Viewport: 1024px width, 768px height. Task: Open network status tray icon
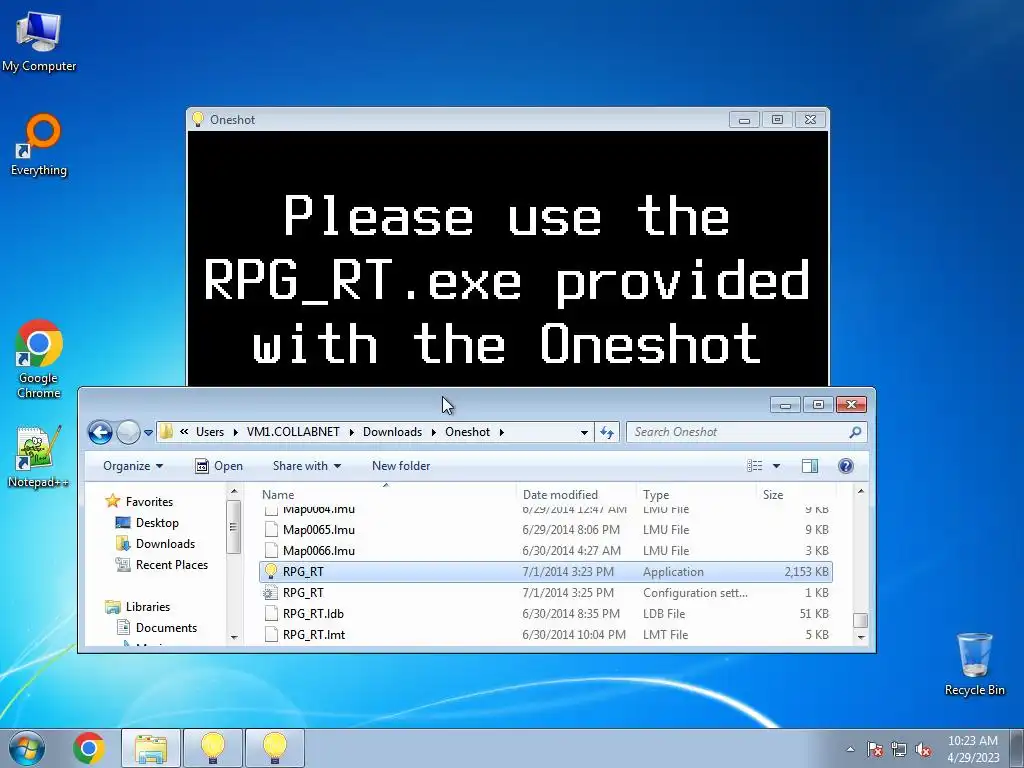[899, 749]
